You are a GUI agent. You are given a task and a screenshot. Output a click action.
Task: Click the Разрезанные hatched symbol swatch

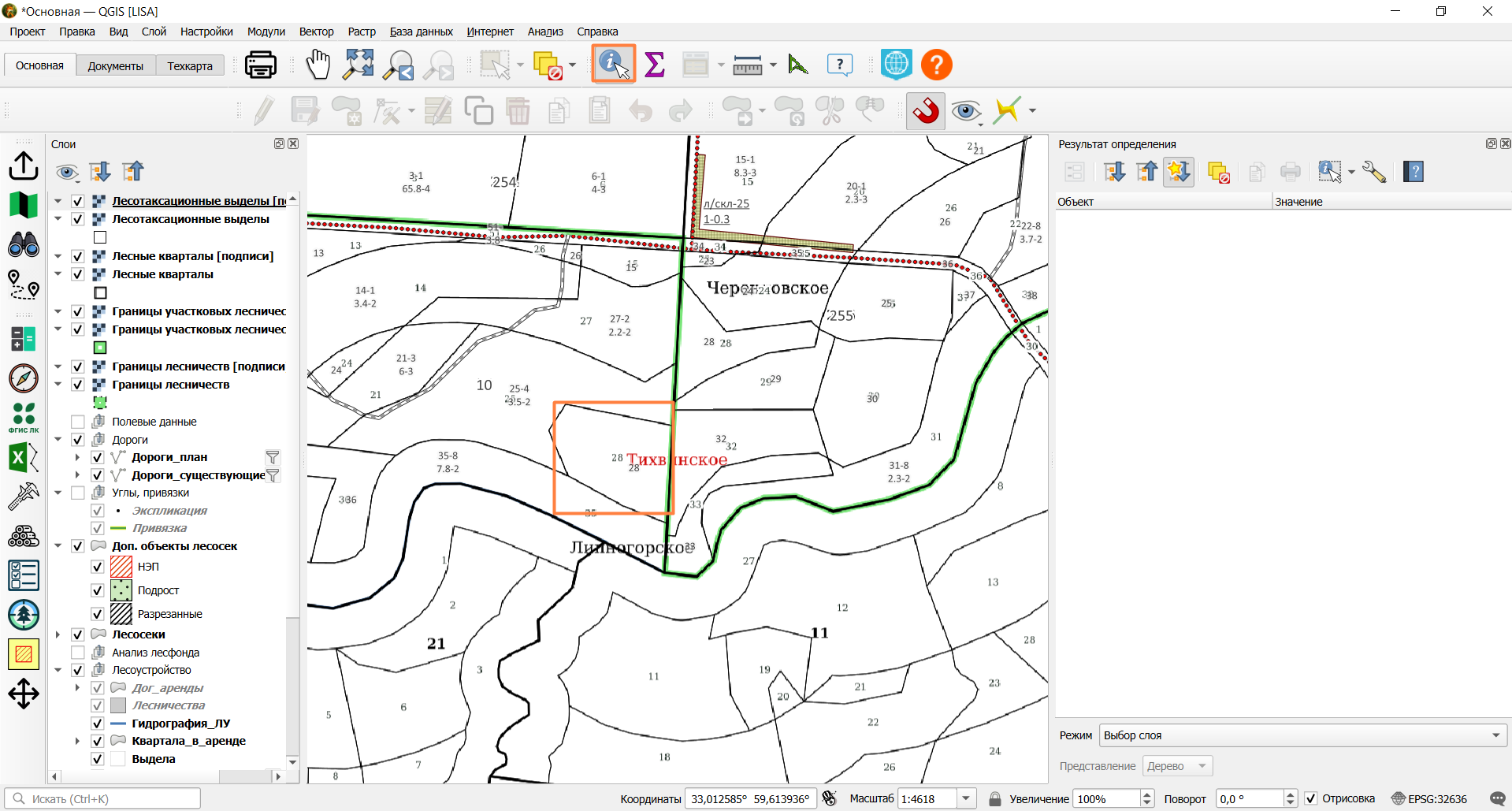pos(121,613)
